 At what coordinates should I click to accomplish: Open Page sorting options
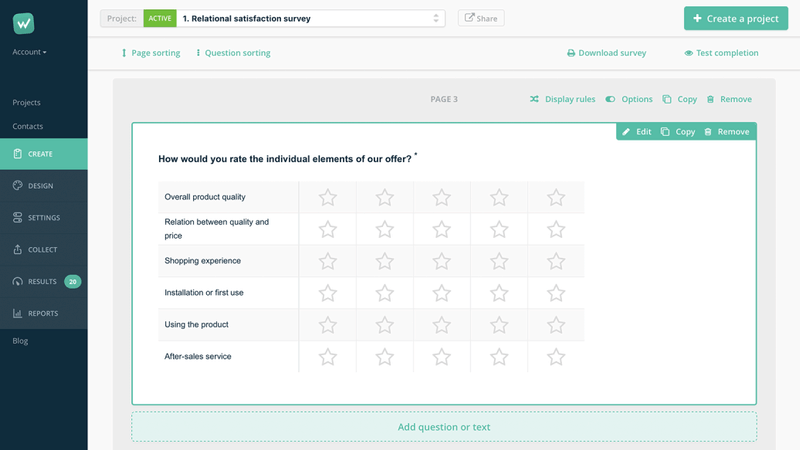pos(151,53)
